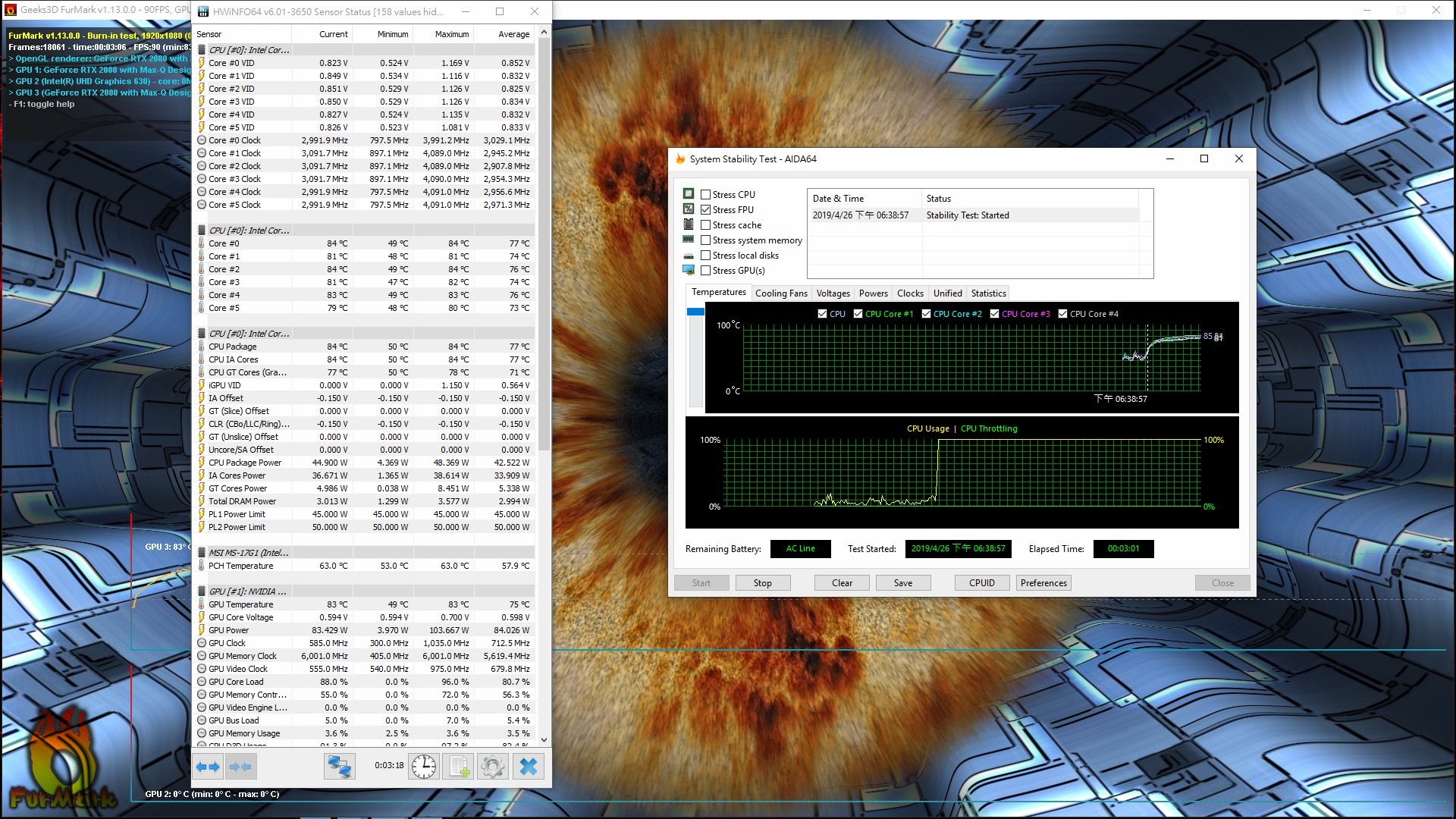This screenshot has width=1456, height=819.
Task: Click the HWiNFO scroll down arrow
Action: 544,739
